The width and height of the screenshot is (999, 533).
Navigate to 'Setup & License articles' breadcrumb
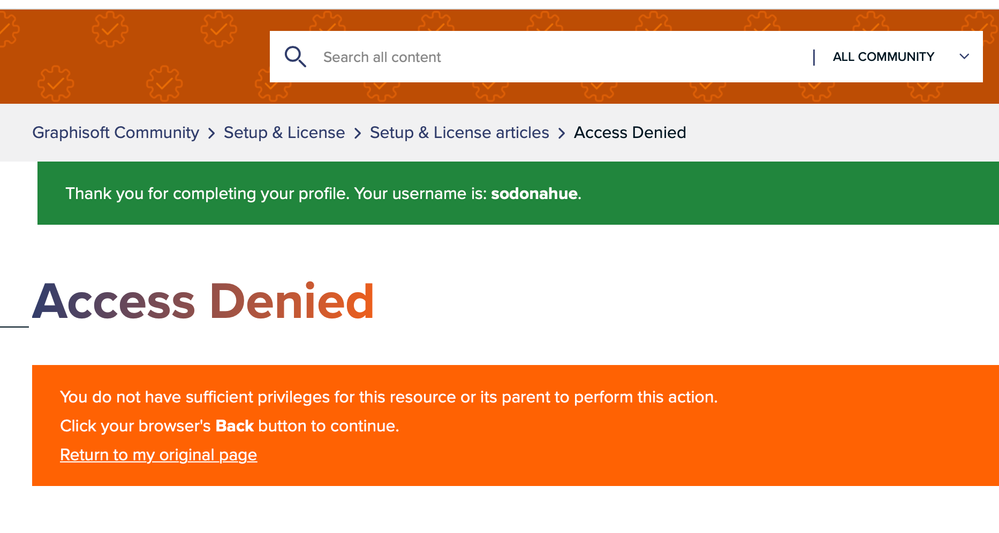coord(459,133)
